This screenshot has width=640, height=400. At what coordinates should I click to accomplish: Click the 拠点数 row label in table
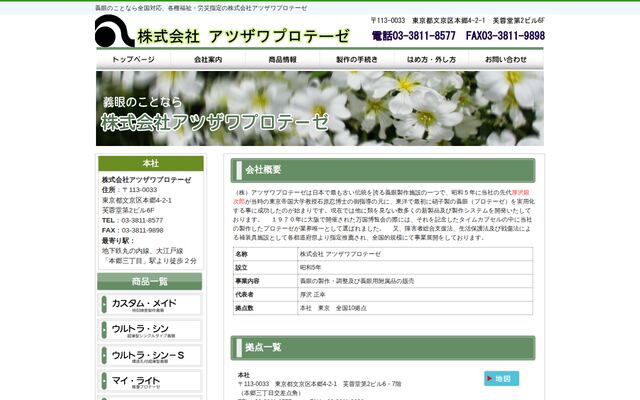[244, 308]
